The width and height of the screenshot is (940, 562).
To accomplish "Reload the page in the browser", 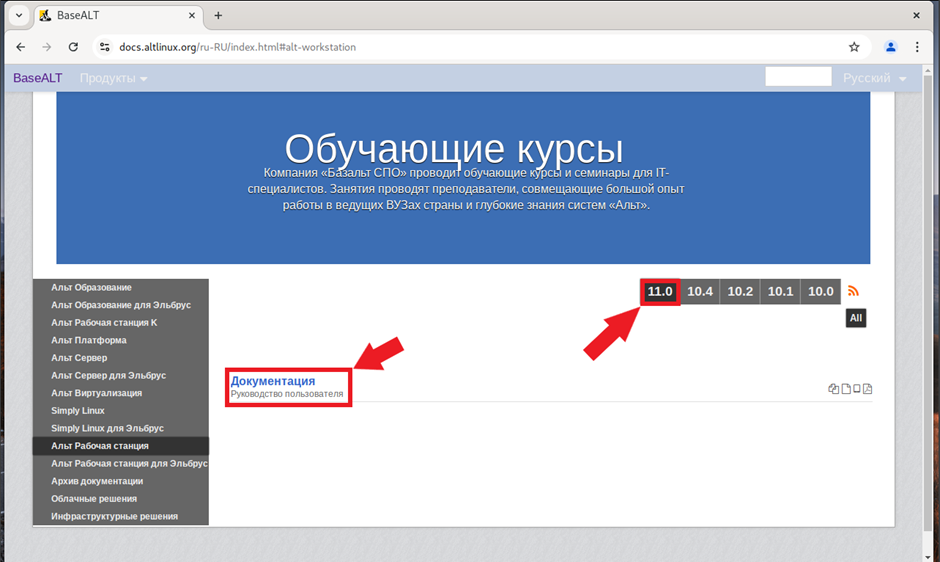I will tap(73, 47).
